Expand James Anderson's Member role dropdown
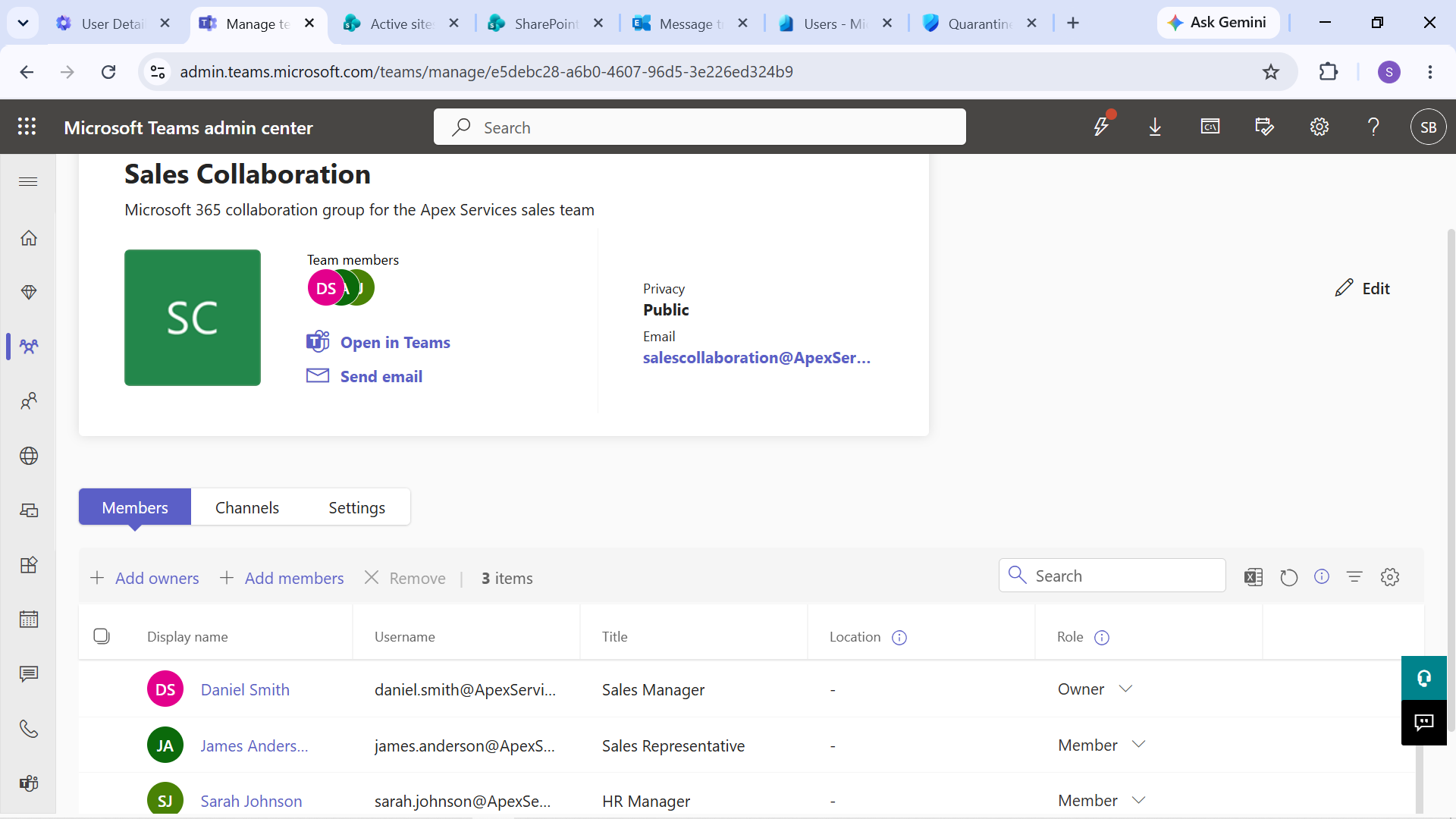Screen dimensions: 1456x819 [1138, 745]
